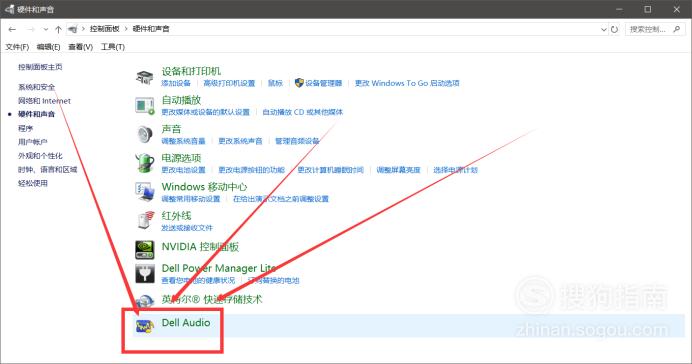This screenshot has height=364, width=692.
Task: Open the recent locations dropdown arrow
Action: coord(45,30)
